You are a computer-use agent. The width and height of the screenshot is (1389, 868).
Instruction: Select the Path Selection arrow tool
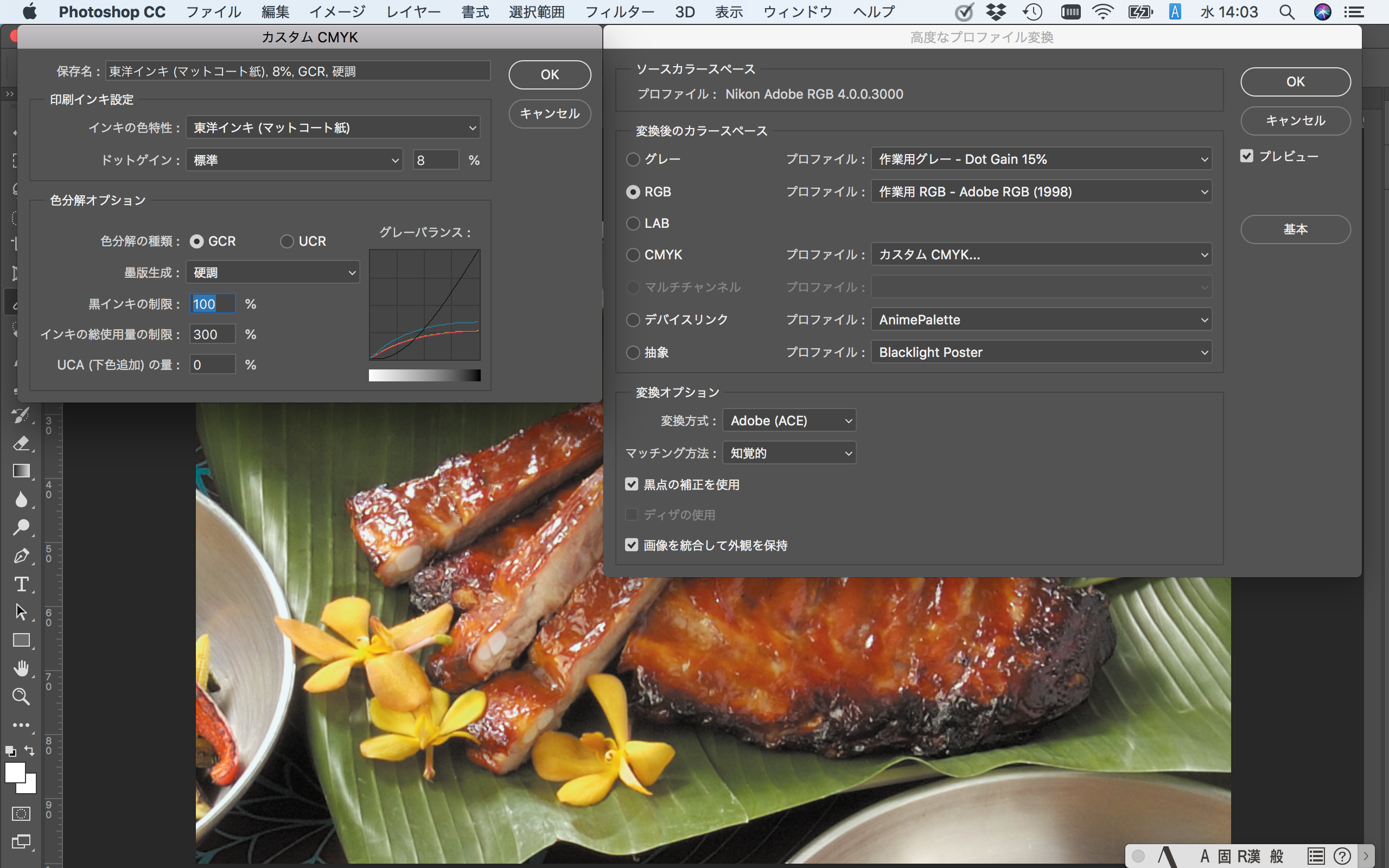click(x=21, y=612)
